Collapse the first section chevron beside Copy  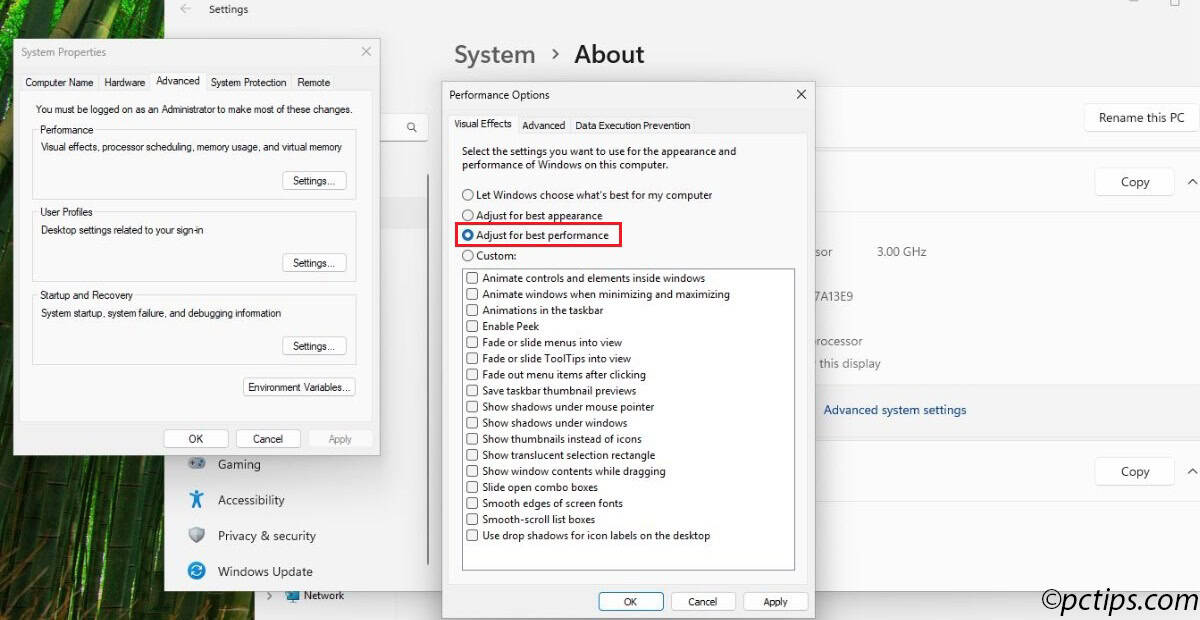(x=1191, y=182)
